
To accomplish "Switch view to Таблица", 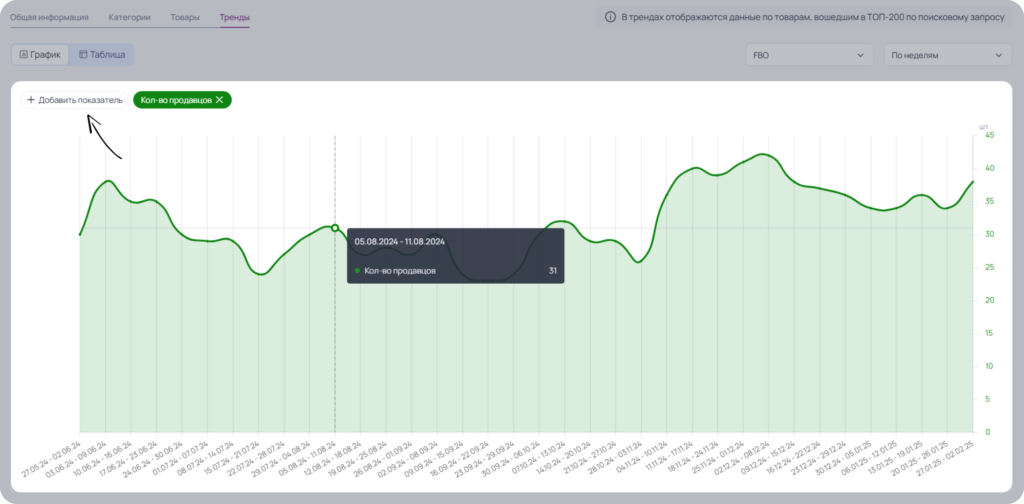I will pos(102,55).
